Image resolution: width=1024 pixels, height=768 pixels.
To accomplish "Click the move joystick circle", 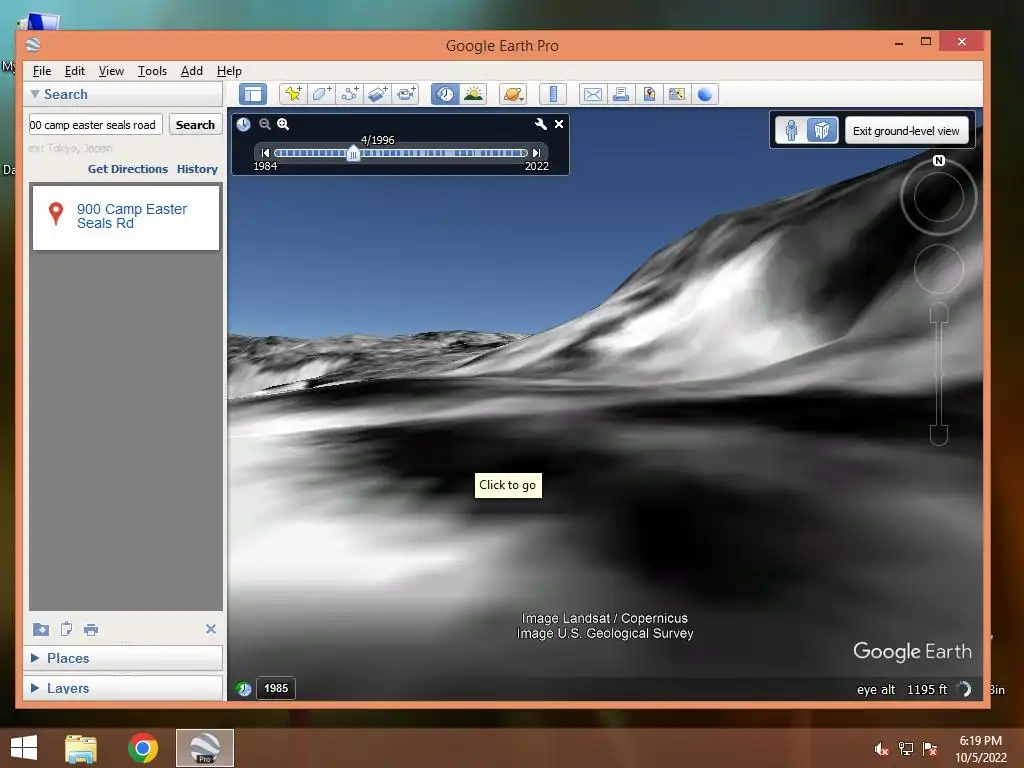I will click(x=938, y=268).
